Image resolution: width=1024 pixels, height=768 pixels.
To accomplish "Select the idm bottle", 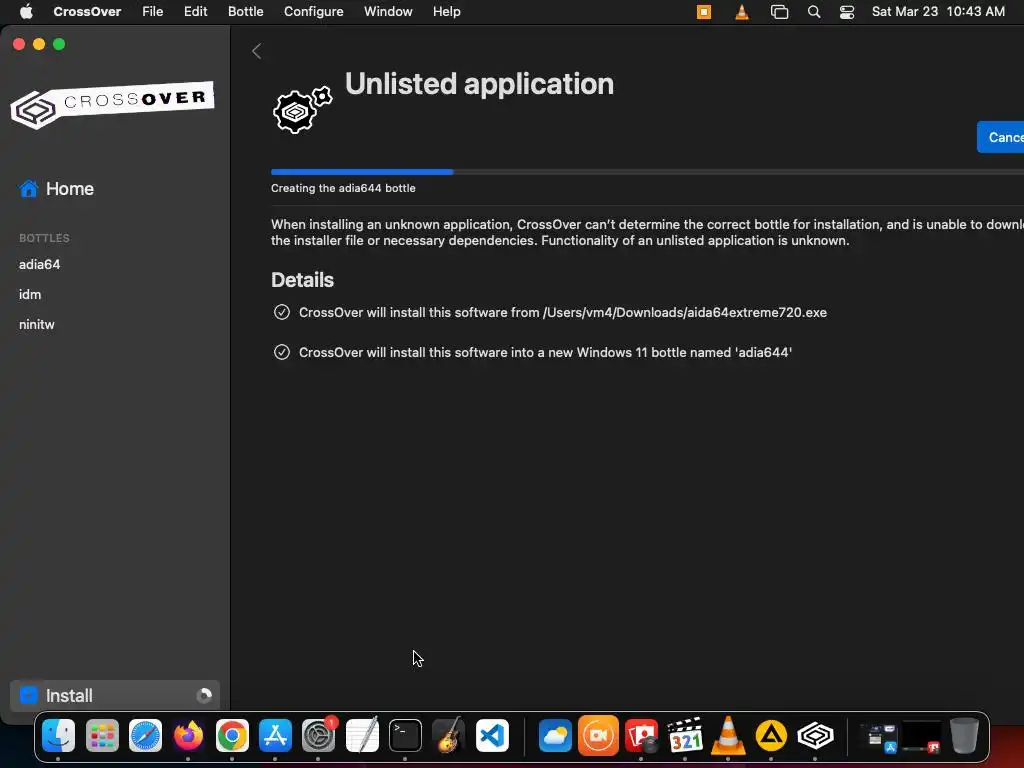I will pyautogui.click(x=30, y=295).
